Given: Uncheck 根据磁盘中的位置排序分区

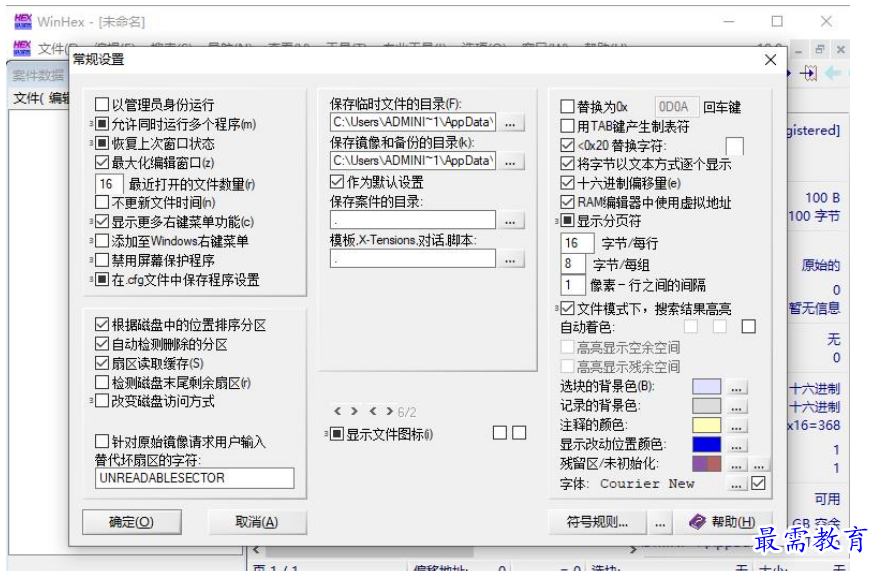Looking at the screenshot, I should pos(102,325).
